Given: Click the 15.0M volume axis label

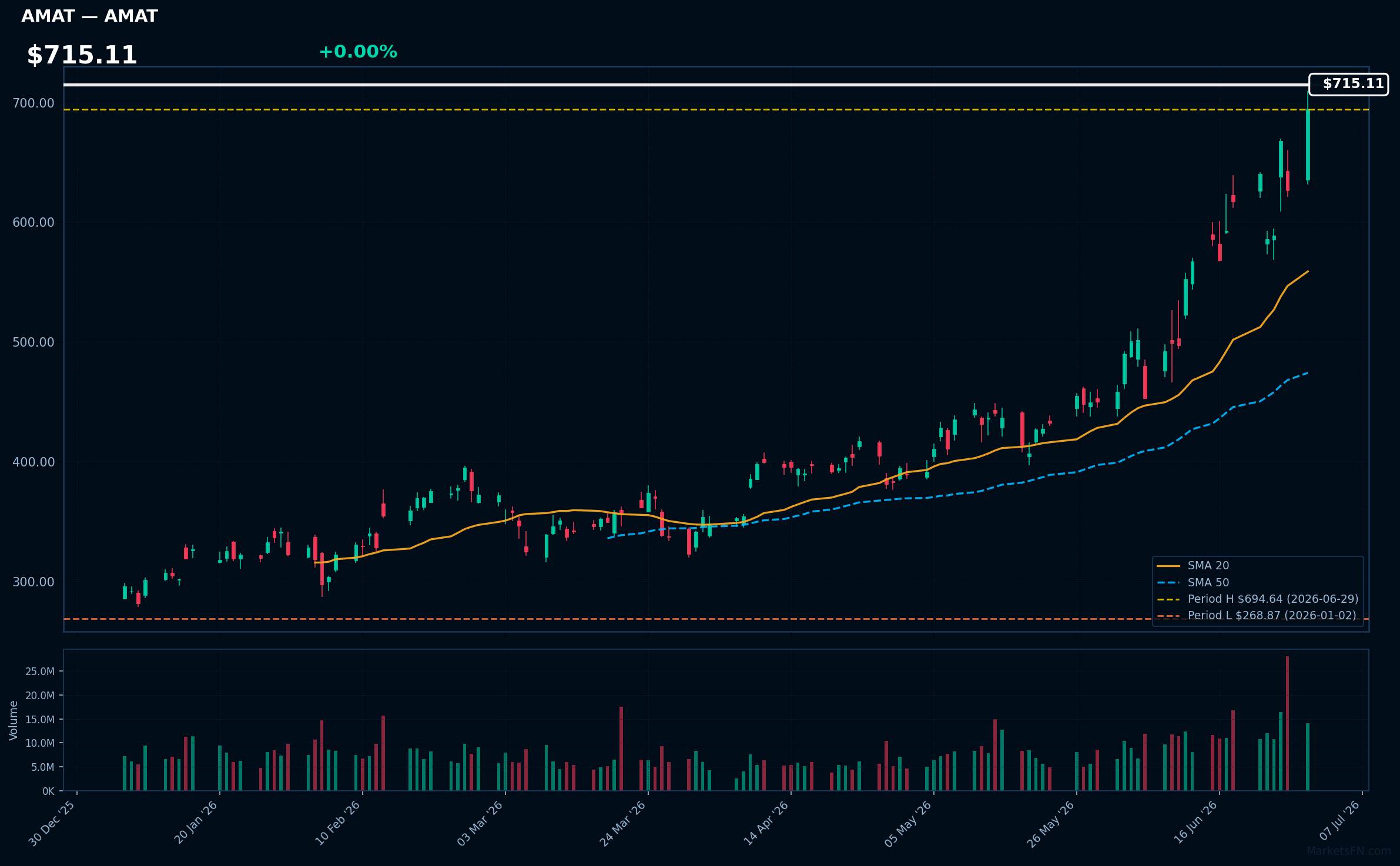Looking at the screenshot, I should point(40,720).
